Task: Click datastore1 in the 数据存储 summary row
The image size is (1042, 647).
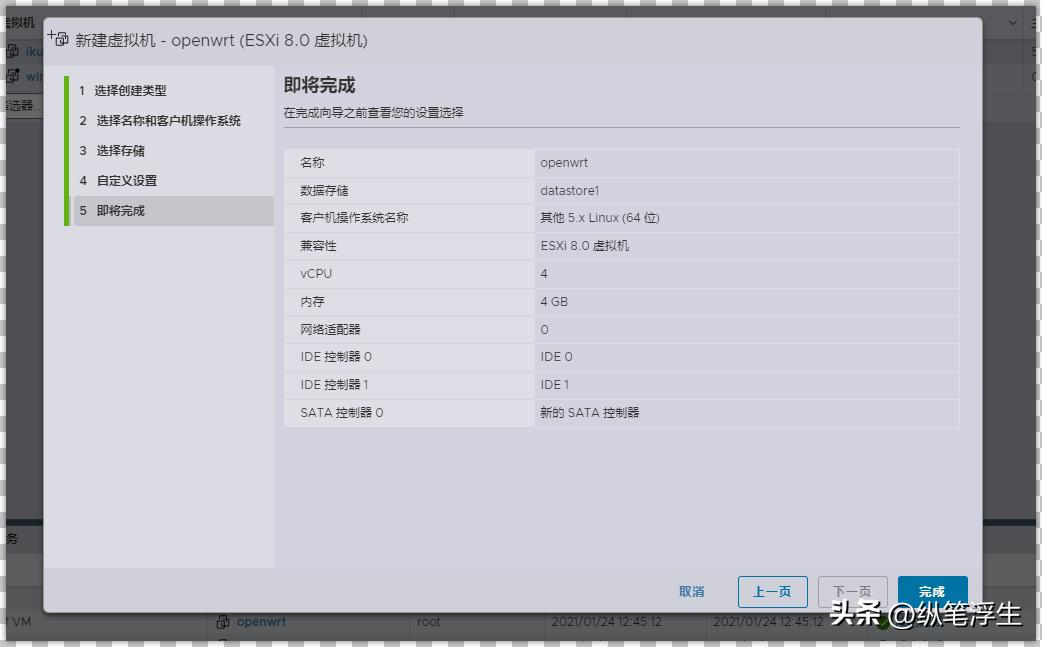Action: [x=567, y=190]
